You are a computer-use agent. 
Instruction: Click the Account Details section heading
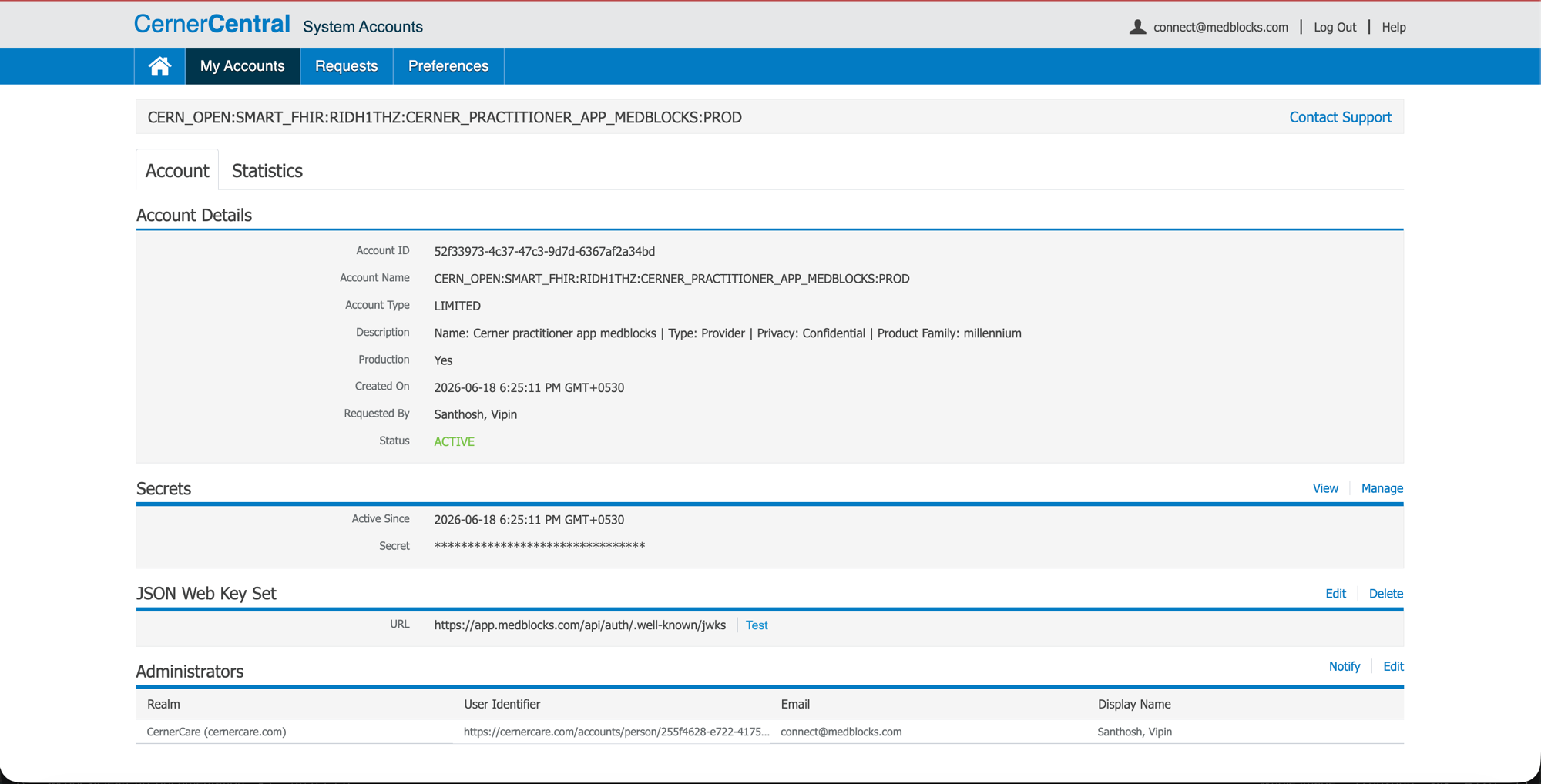(194, 215)
